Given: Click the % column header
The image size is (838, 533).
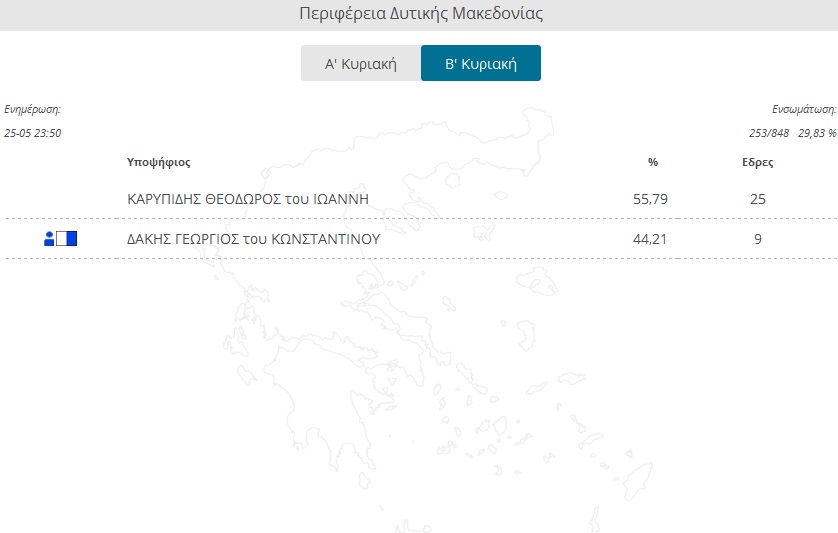Looking at the screenshot, I should 653,162.
